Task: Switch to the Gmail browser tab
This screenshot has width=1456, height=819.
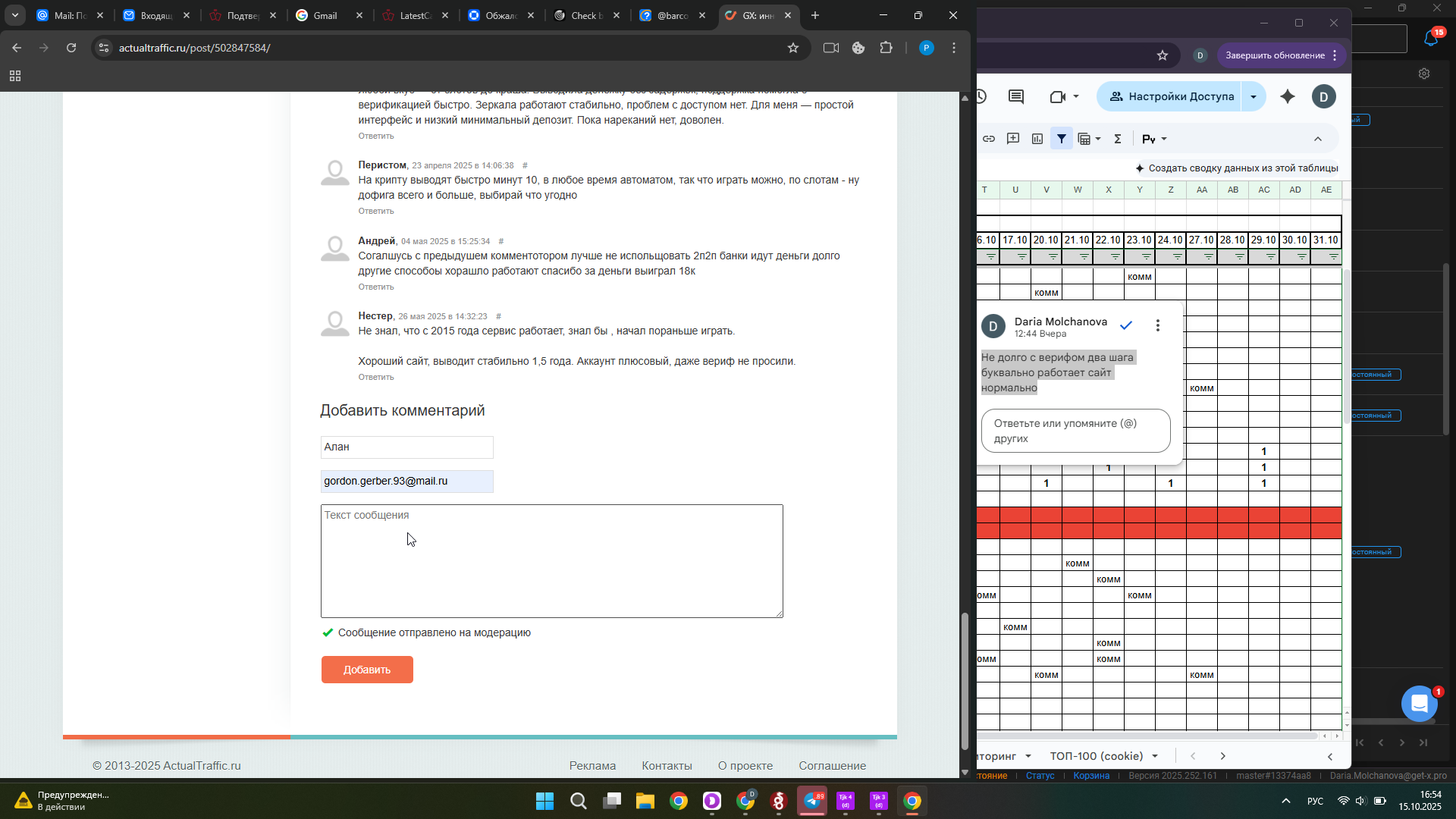Action: [x=325, y=15]
